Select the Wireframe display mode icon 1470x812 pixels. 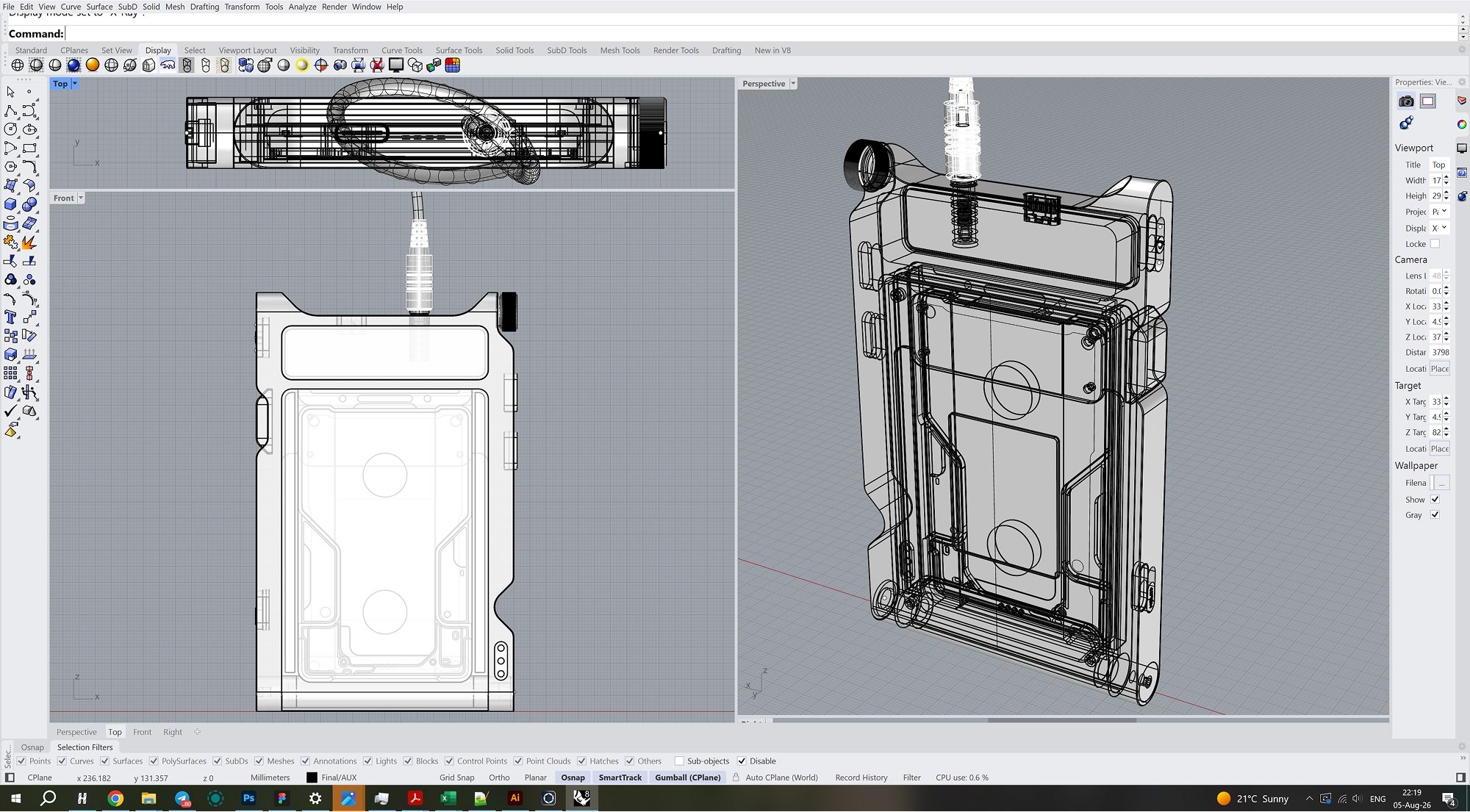(x=18, y=65)
